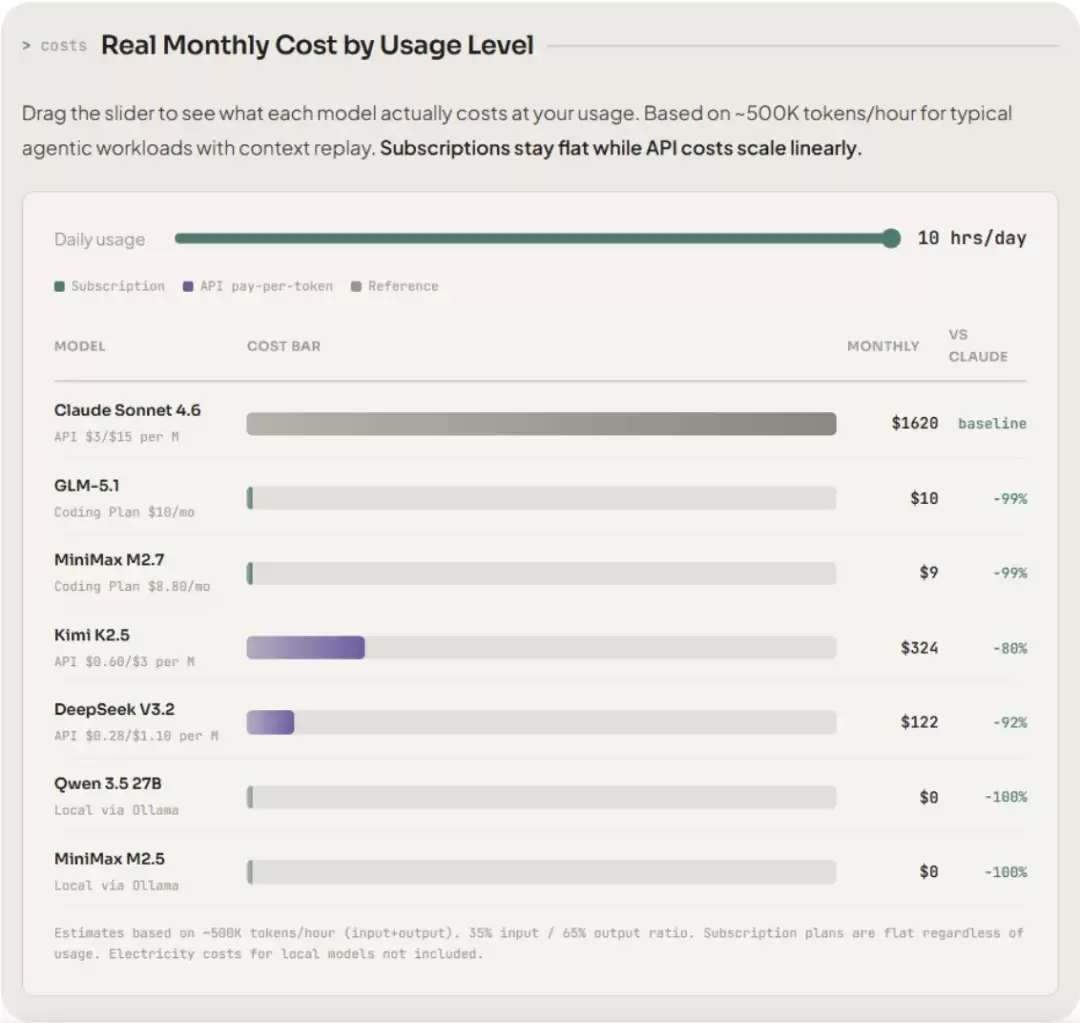Click the -80% value for Kimi K2.5

click(x=1010, y=648)
